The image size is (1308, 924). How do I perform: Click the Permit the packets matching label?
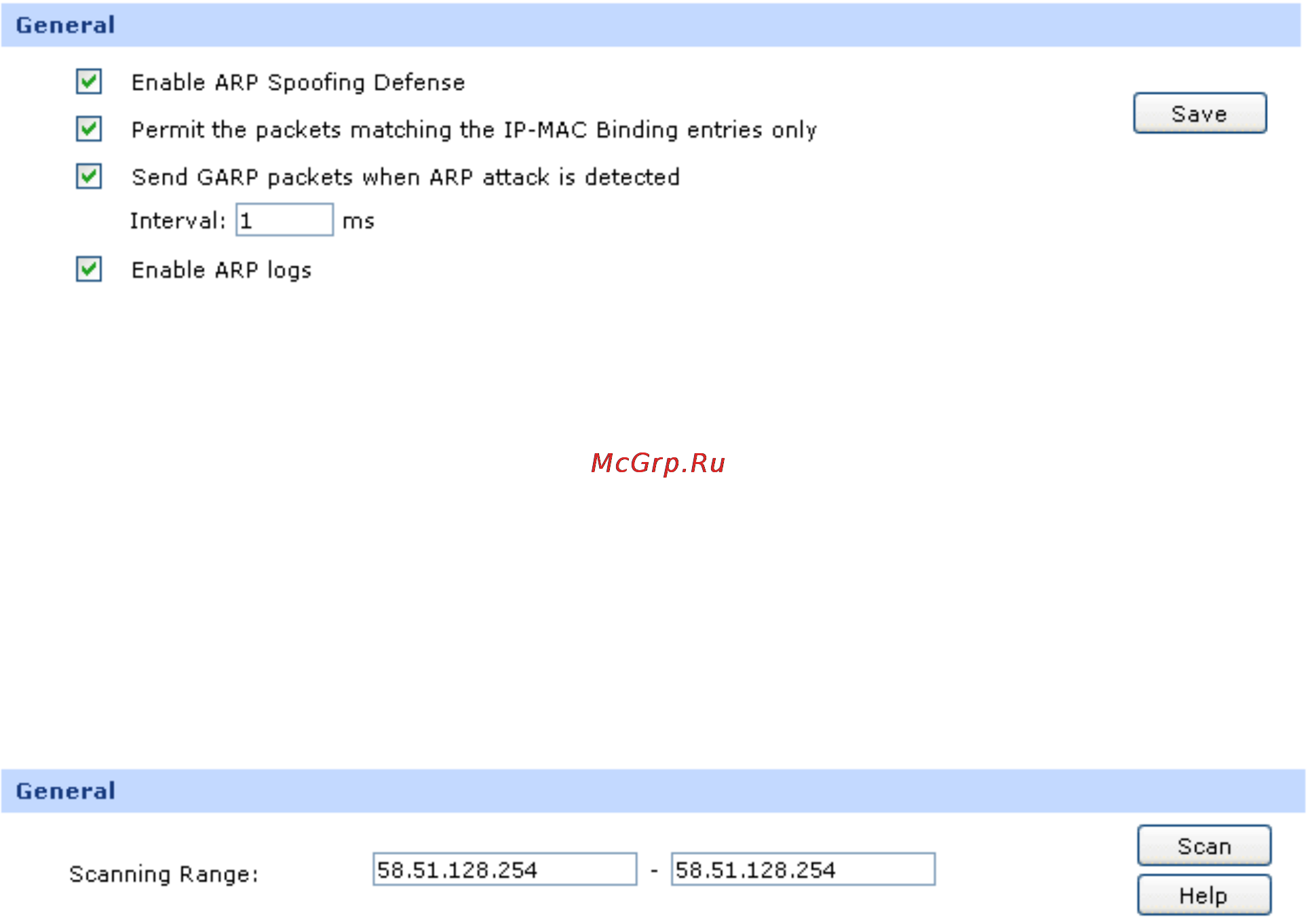pyautogui.click(x=474, y=130)
